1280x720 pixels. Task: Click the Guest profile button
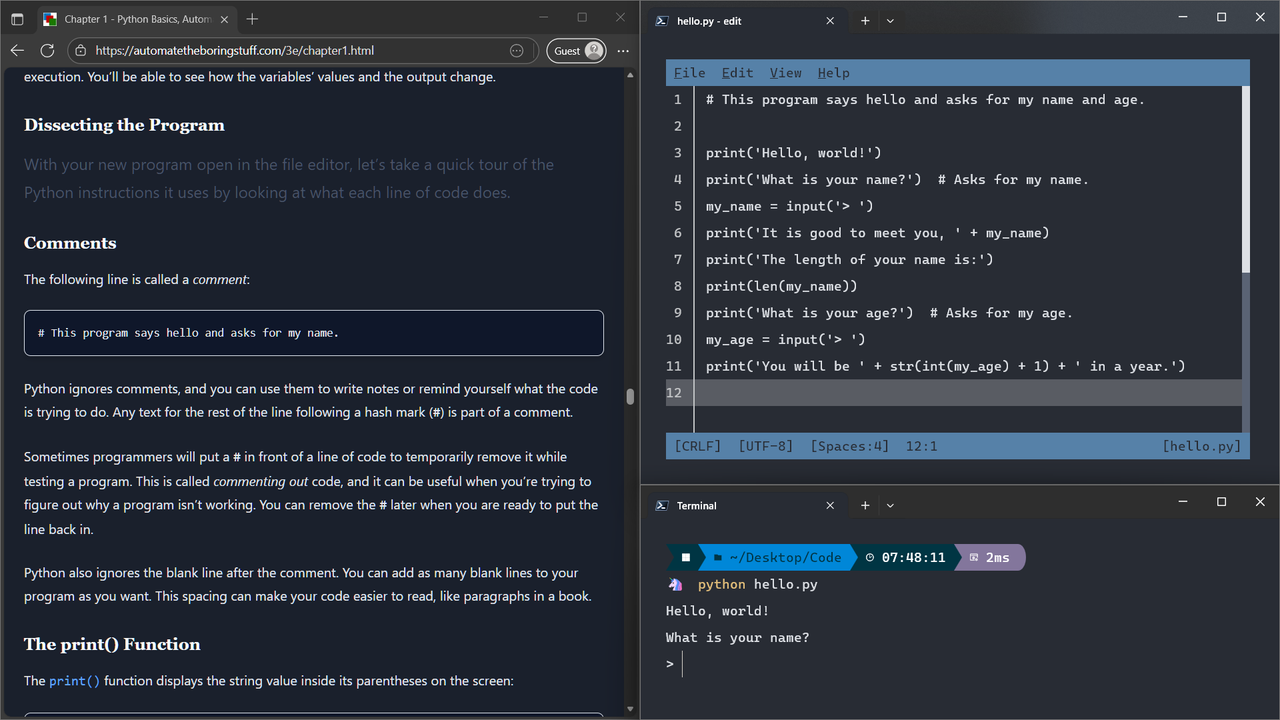tap(575, 50)
